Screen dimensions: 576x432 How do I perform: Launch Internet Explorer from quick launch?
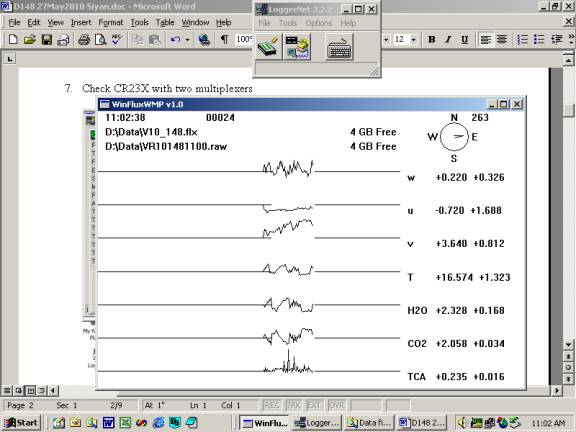click(x=158, y=423)
